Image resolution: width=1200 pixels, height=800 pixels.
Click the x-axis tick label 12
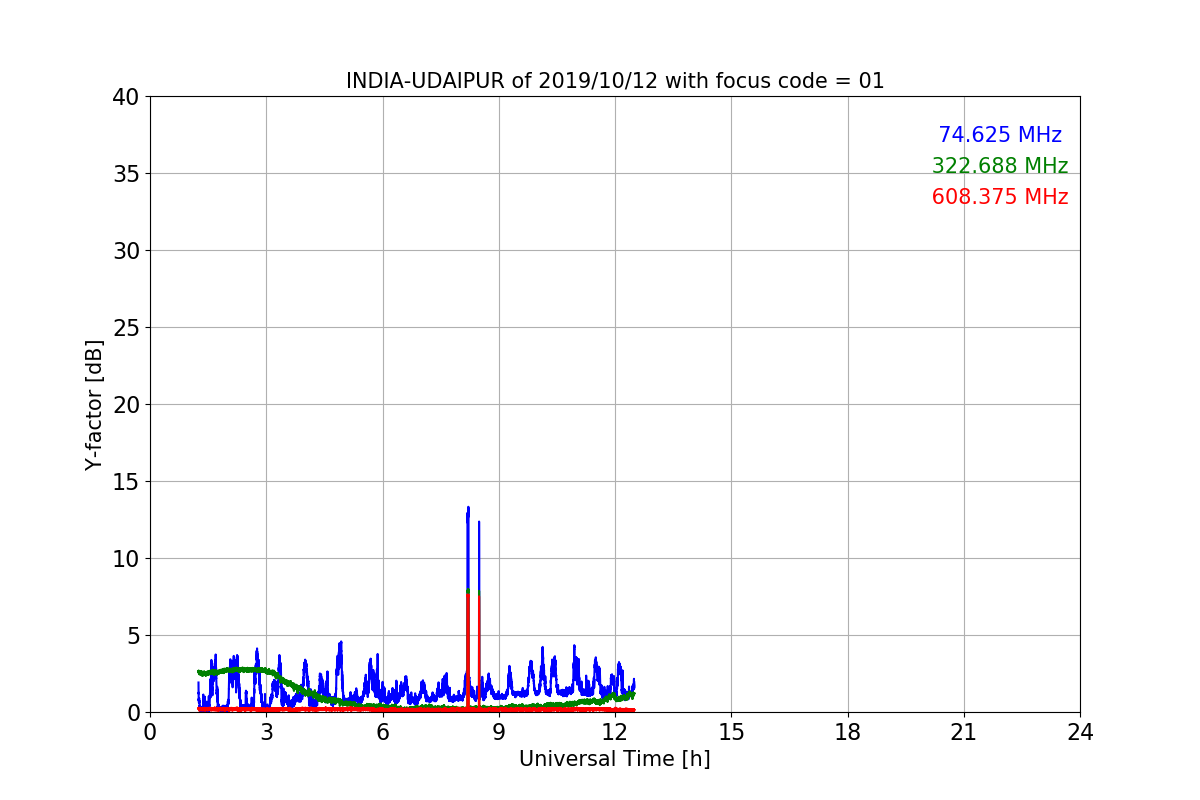pyautogui.click(x=615, y=732)
